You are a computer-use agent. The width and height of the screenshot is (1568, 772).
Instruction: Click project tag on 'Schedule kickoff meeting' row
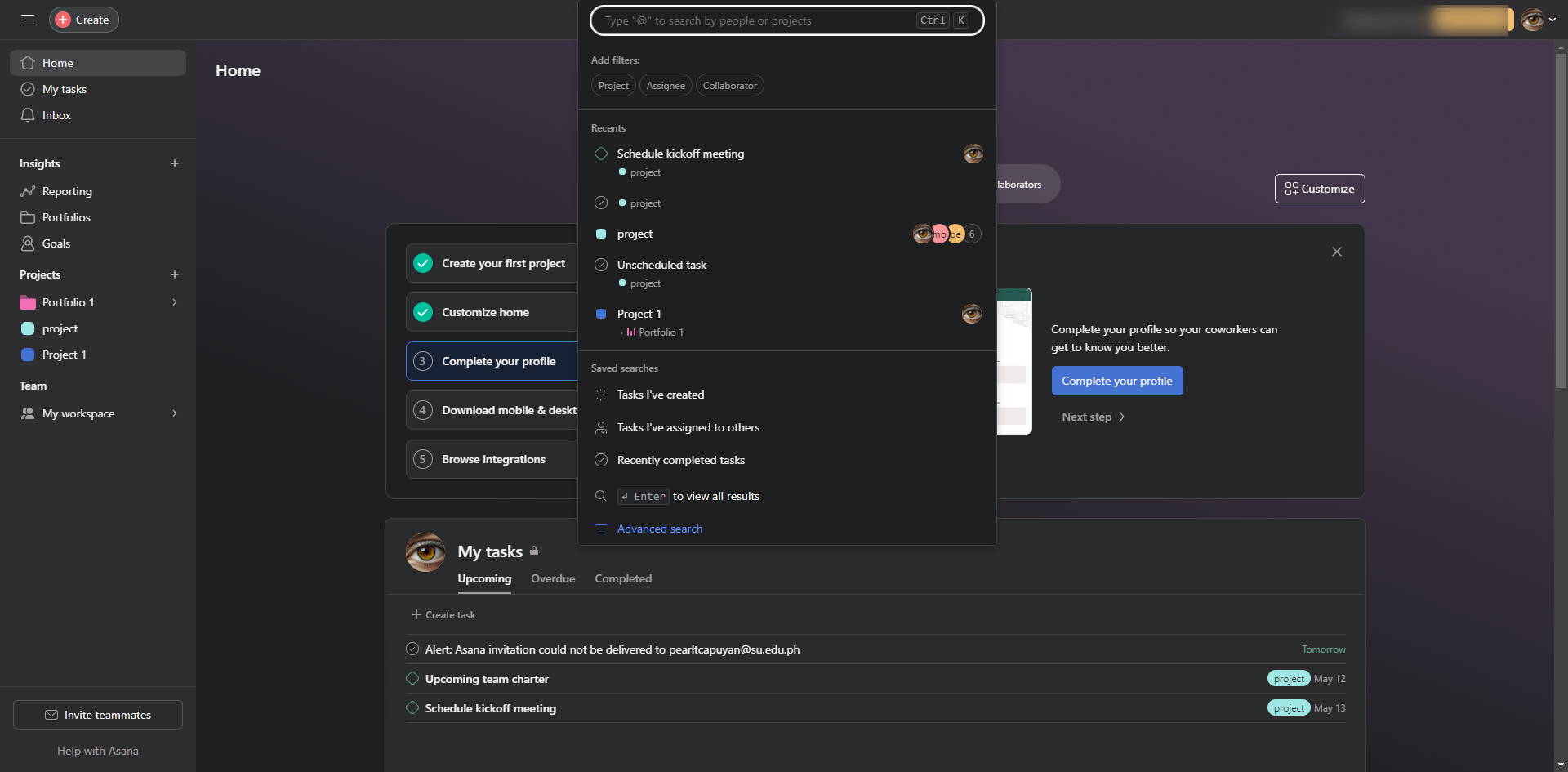[x=1289, y=708]
